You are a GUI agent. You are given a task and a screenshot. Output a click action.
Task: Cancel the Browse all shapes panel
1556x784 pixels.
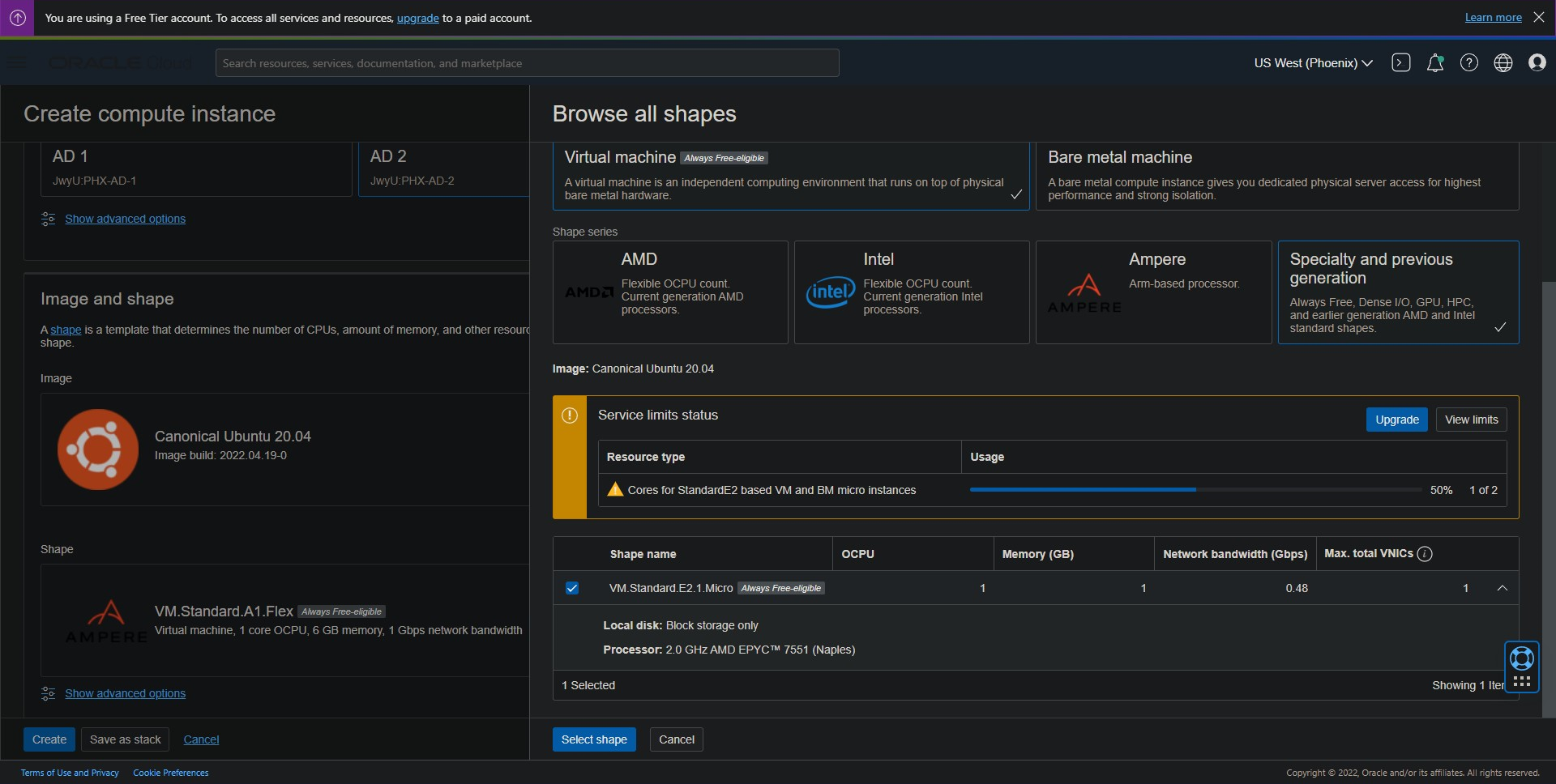coord(677,739)
